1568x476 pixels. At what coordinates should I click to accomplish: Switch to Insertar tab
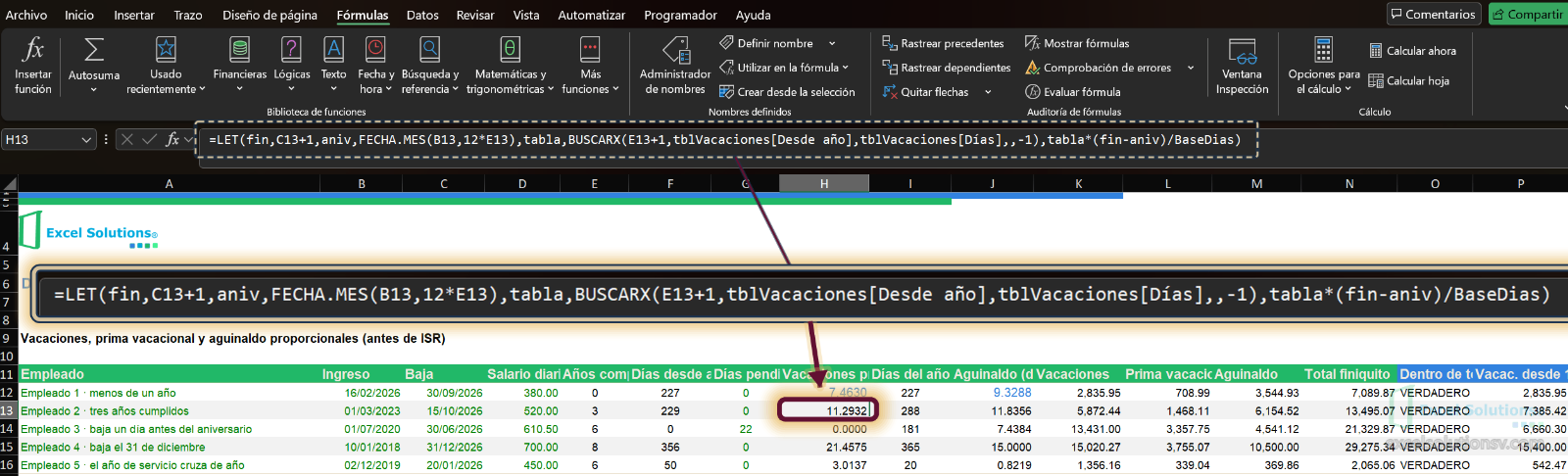(134, 15)
